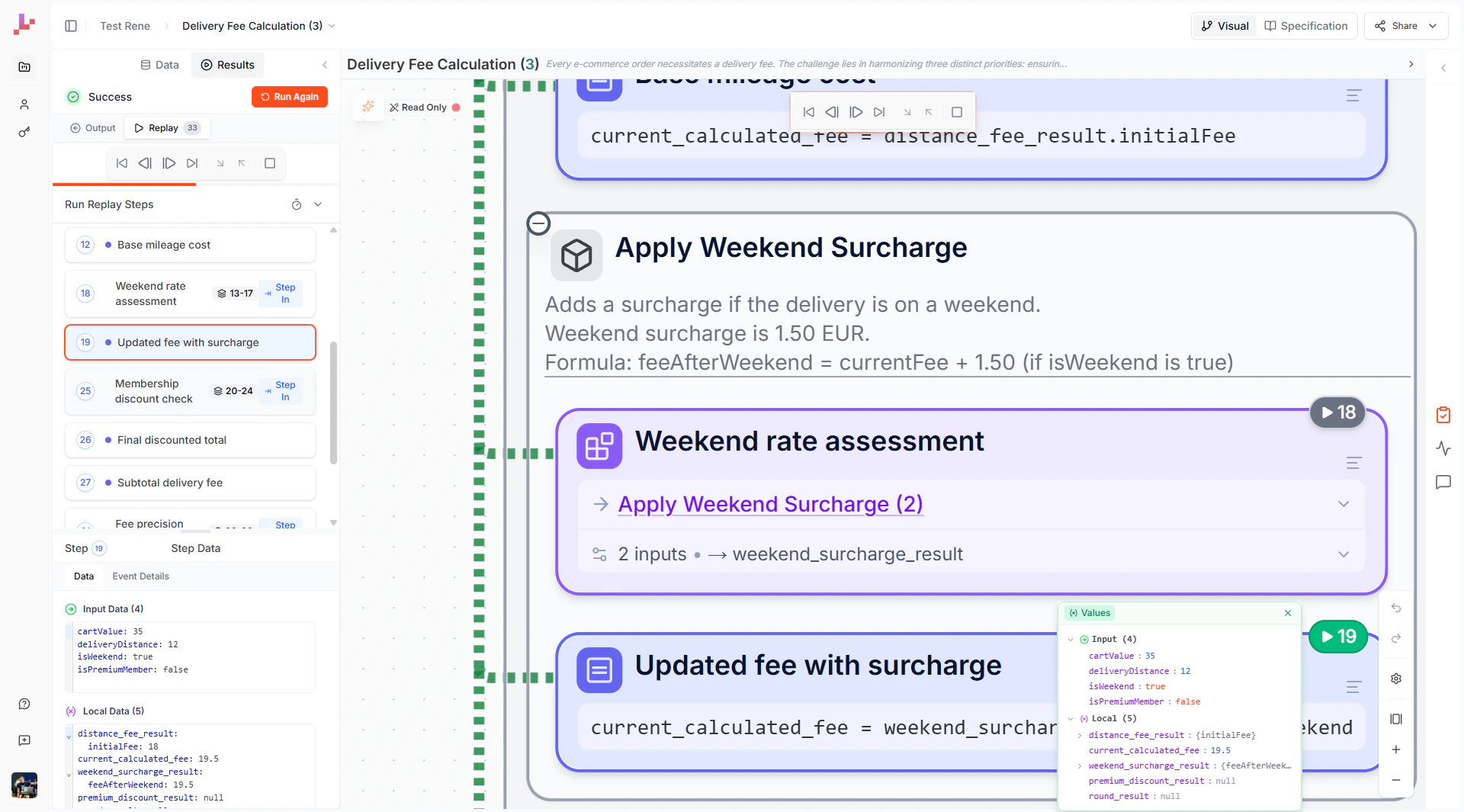The width and height of the screenshot is (1464, 812).
Task: Click the floating canvas toolbar stop button
Action: (x=957, y=112)
